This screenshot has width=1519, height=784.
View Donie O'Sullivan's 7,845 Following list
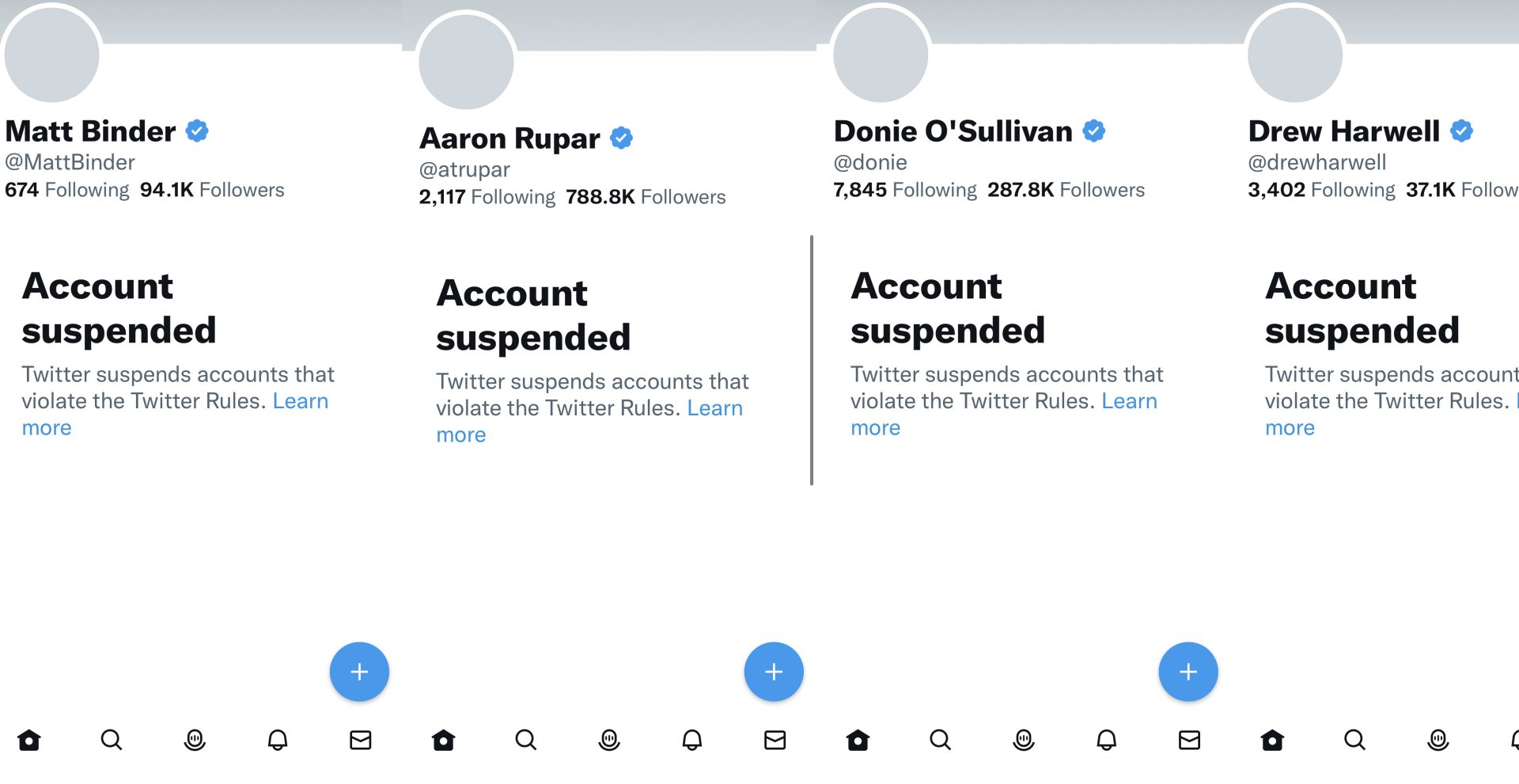905,190
